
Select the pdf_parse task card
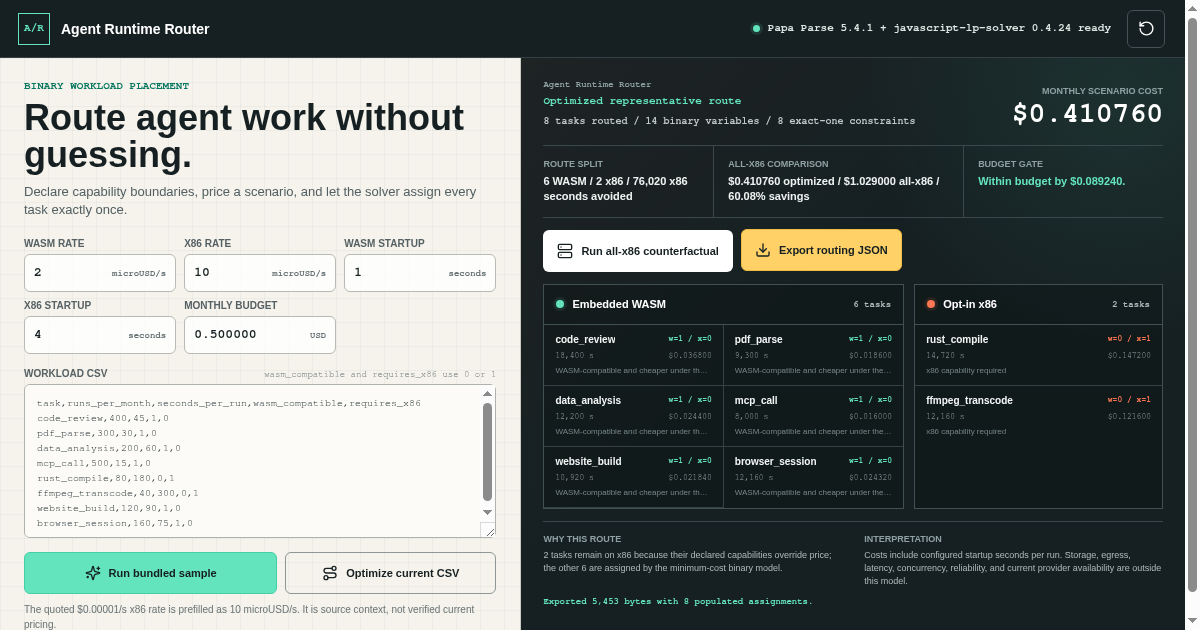[x=813, y=355]
